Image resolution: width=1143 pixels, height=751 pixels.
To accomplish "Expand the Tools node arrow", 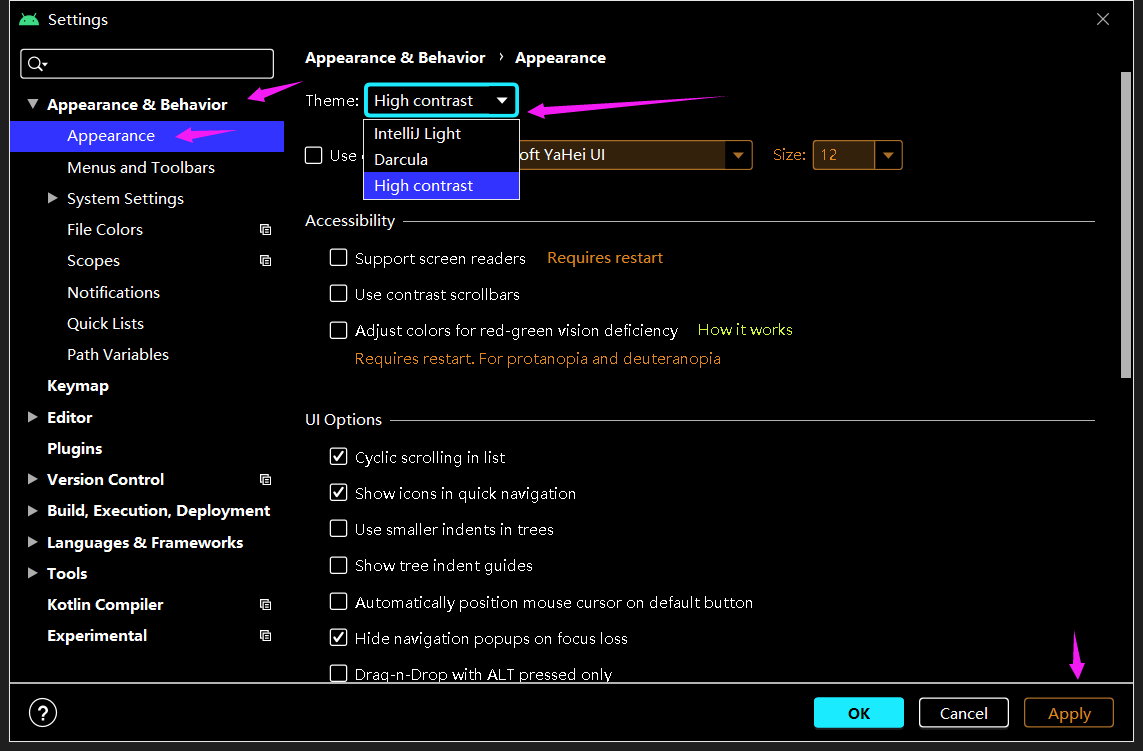I will coord(33,573).
